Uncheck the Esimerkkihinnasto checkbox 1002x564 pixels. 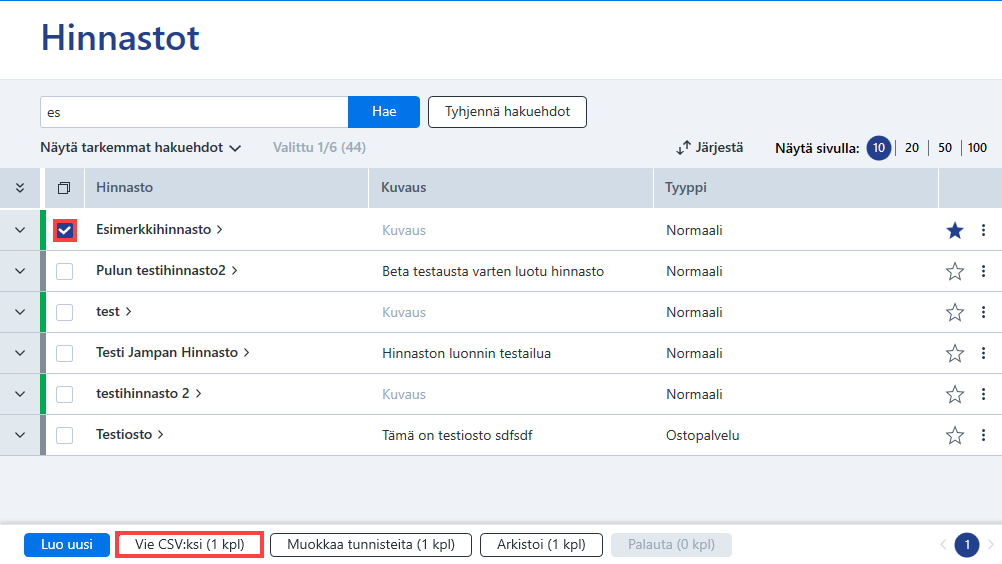pos(65,231)
